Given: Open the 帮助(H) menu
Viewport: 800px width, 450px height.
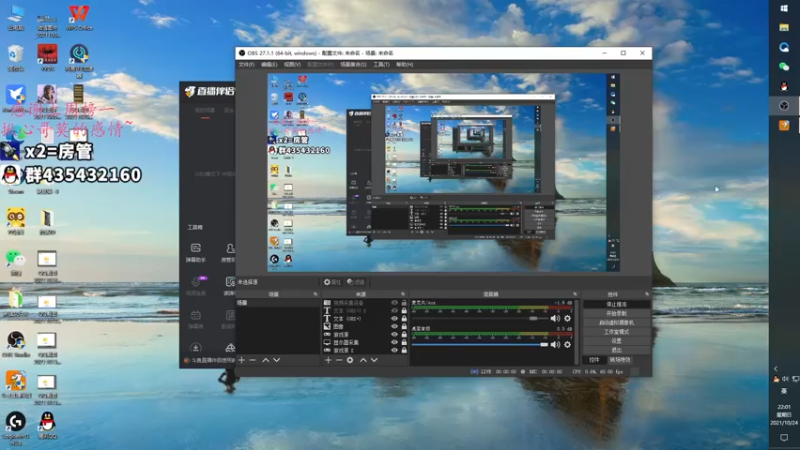Looking at the screenshot, I should (x=404, y=65).
